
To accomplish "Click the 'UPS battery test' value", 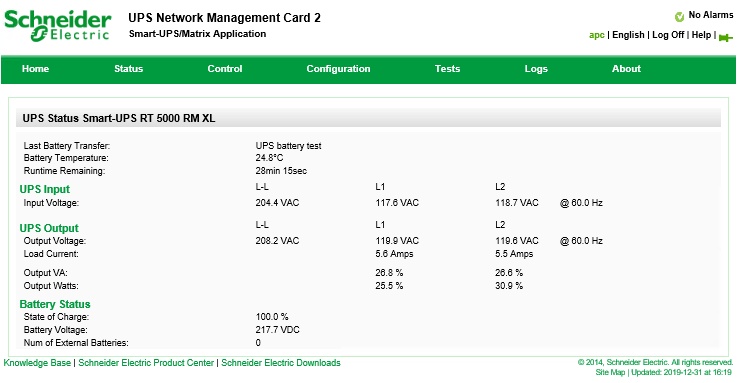I will click(289, 146).
